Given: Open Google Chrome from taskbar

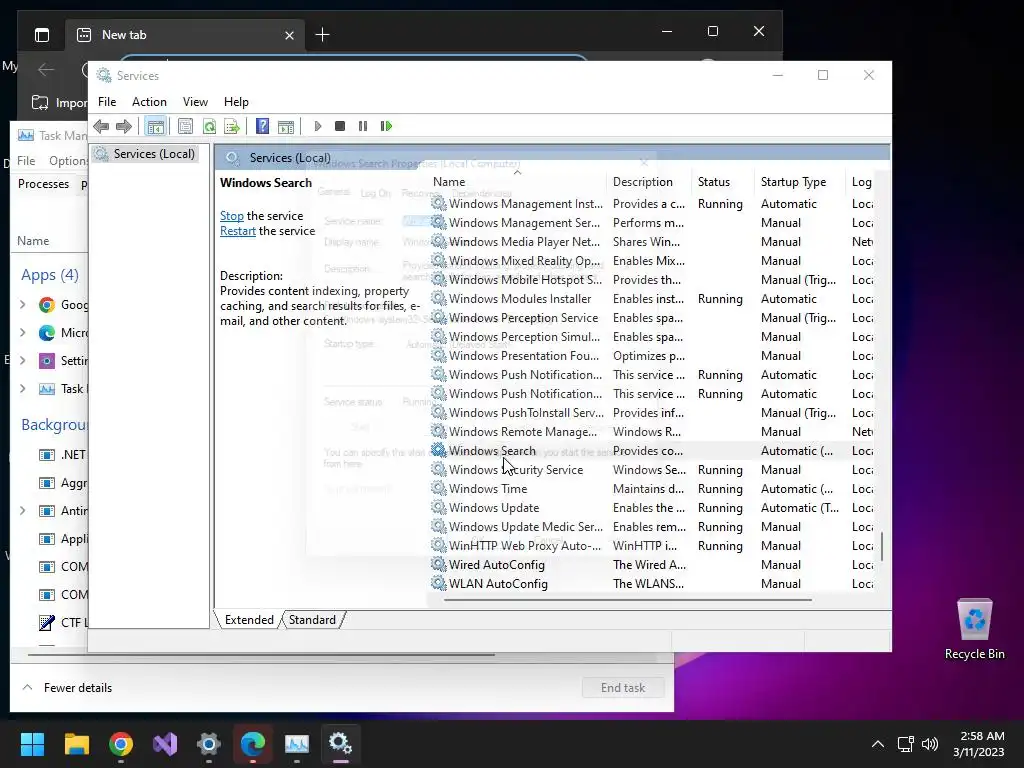Looking at the screenshot, I should pos(121,744).
